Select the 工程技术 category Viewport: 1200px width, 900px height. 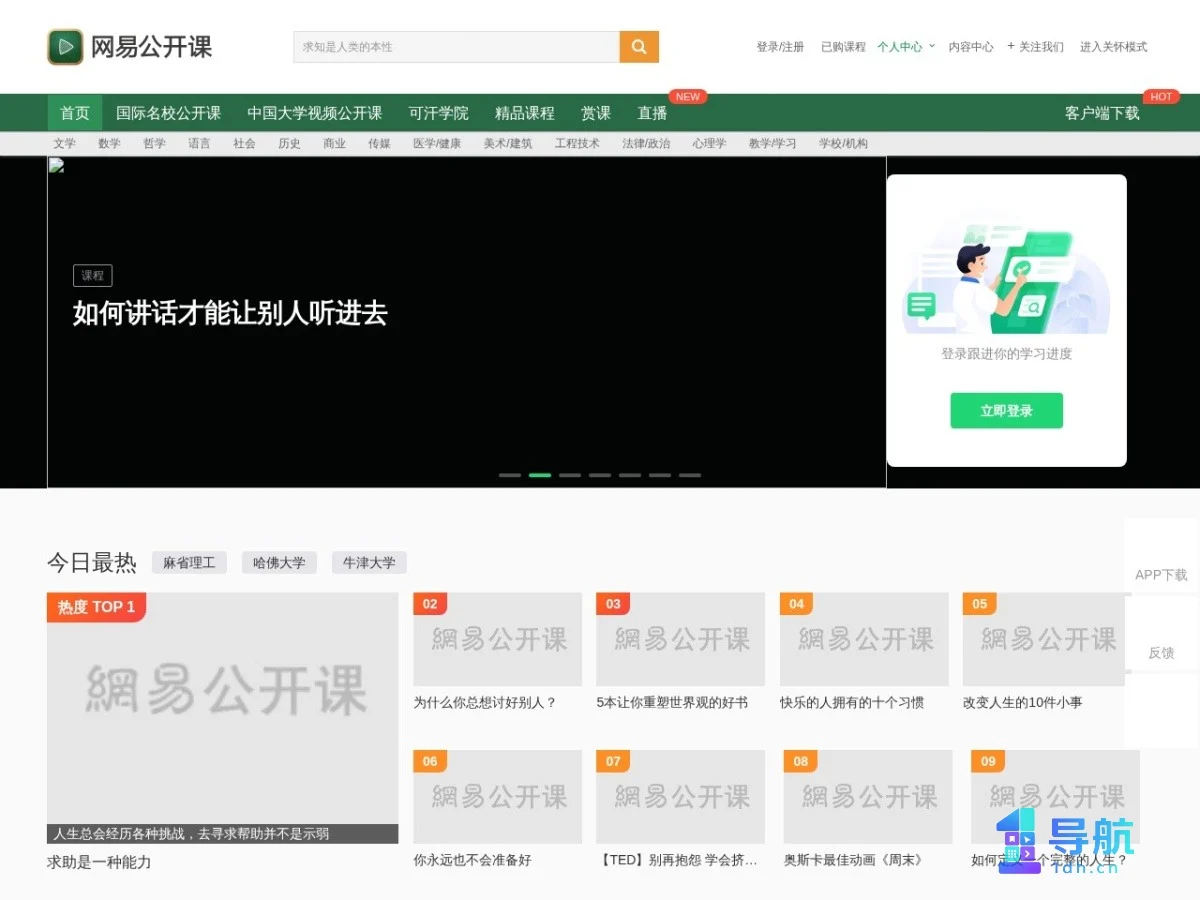(577, 144)
